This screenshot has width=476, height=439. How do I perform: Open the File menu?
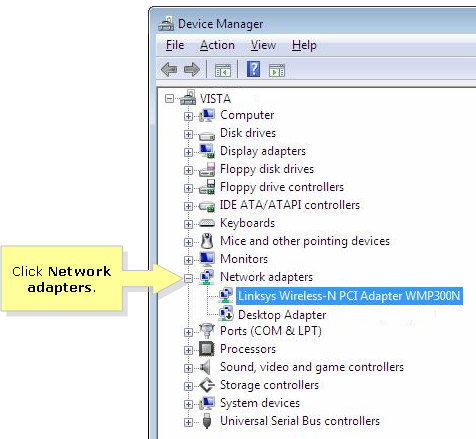pos(175,45)
